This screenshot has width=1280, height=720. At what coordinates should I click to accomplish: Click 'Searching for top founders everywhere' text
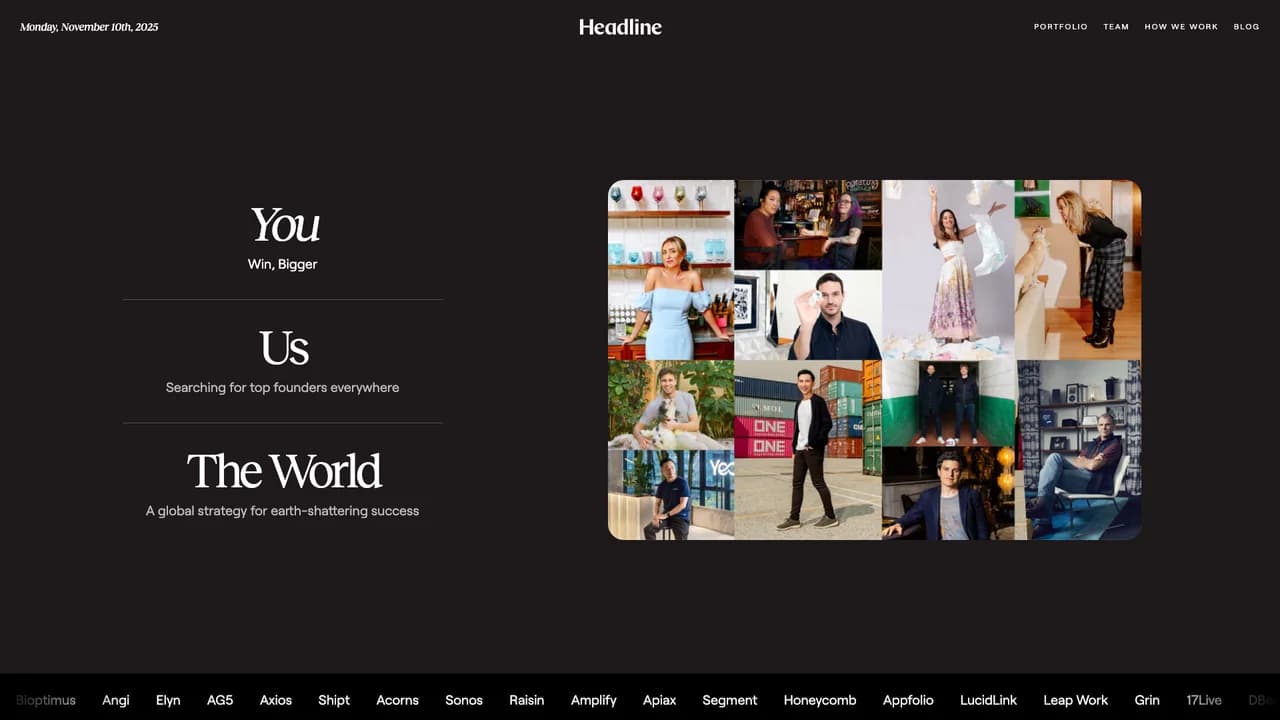(282, 387)
